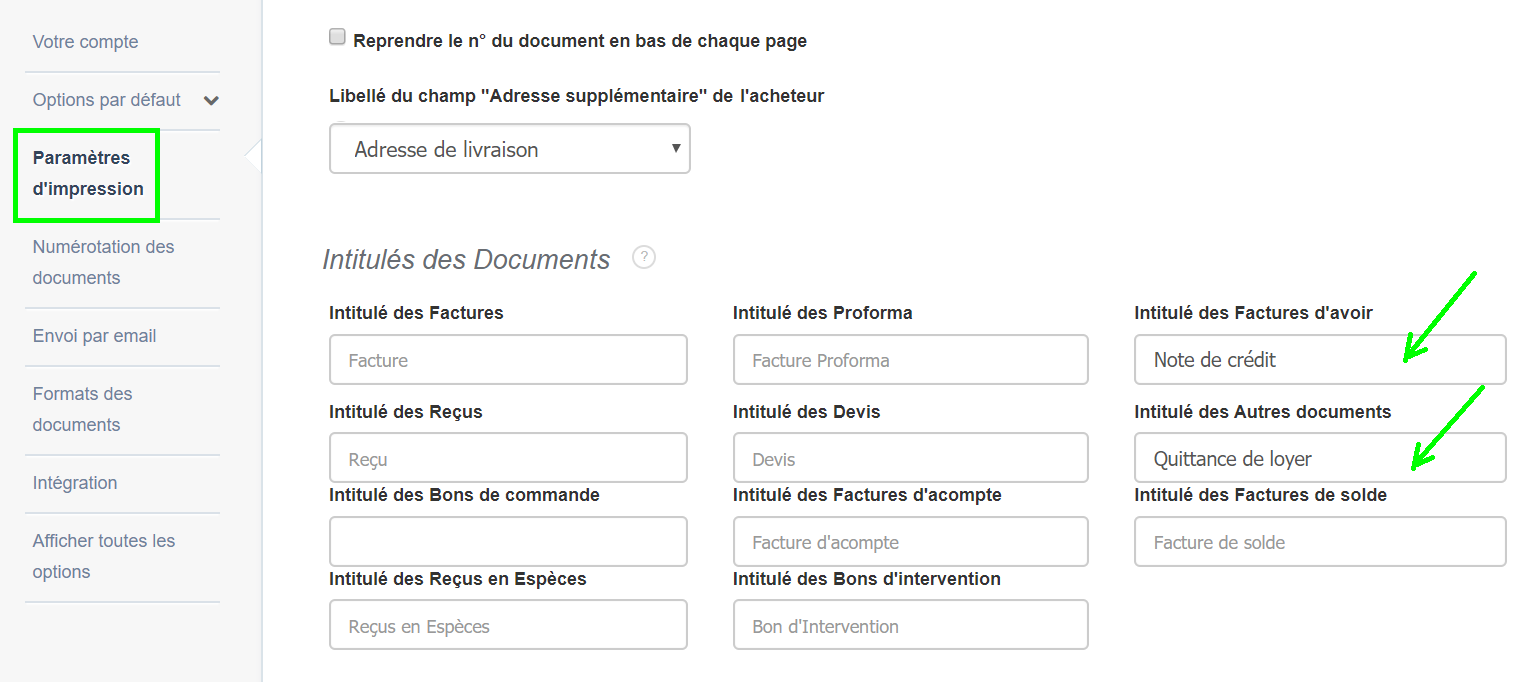Viewport: 1521px width, 682px height.
Task: Go to Votre compte settings
Action: click(x=85, y=41)
